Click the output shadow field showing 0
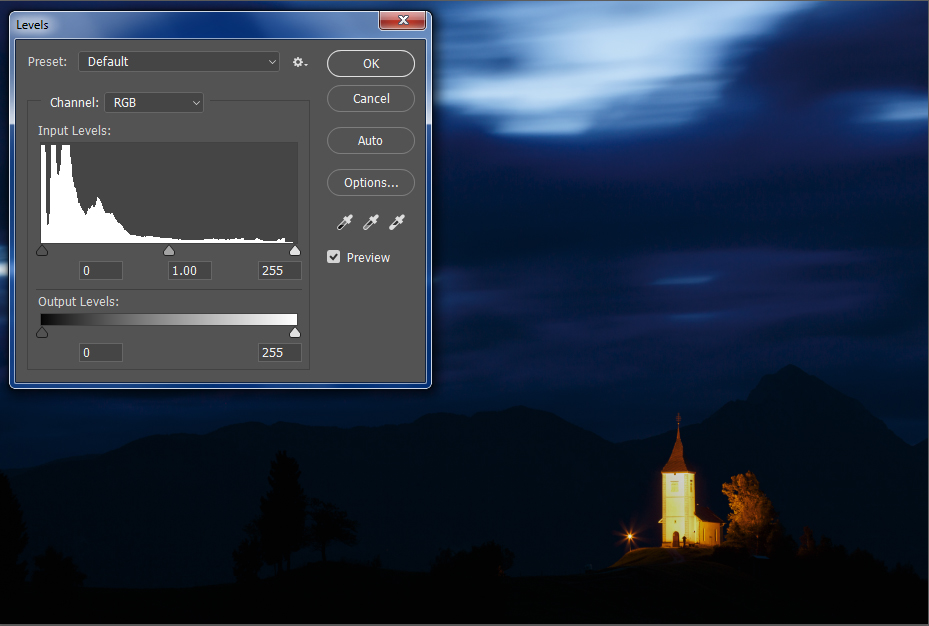The width and height of the screenshot is (929, 626). (x=101, y=353)
